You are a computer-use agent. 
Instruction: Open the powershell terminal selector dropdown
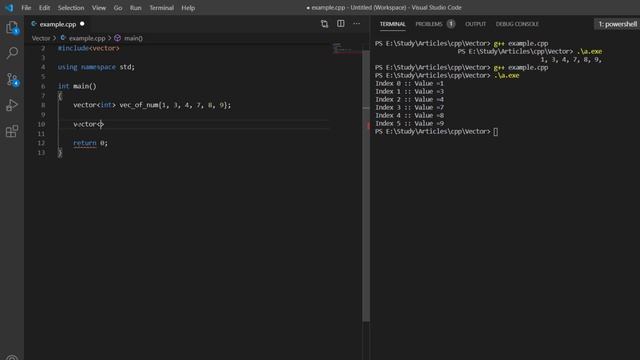click(x=617, y=24)
